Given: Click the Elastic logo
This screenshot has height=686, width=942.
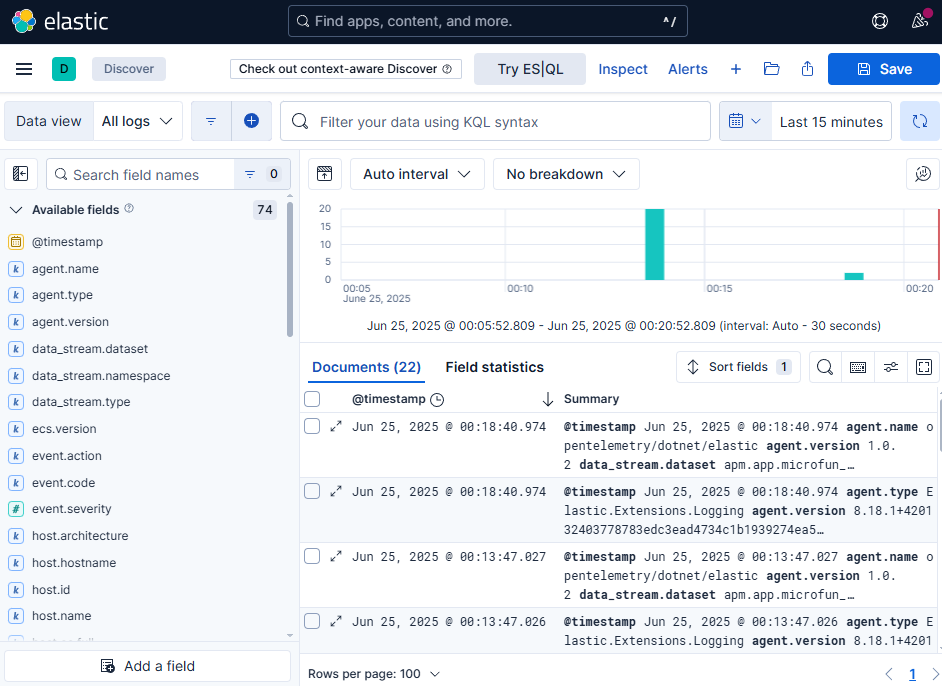Looking at the screenshot, I should [x=60, y=22].
